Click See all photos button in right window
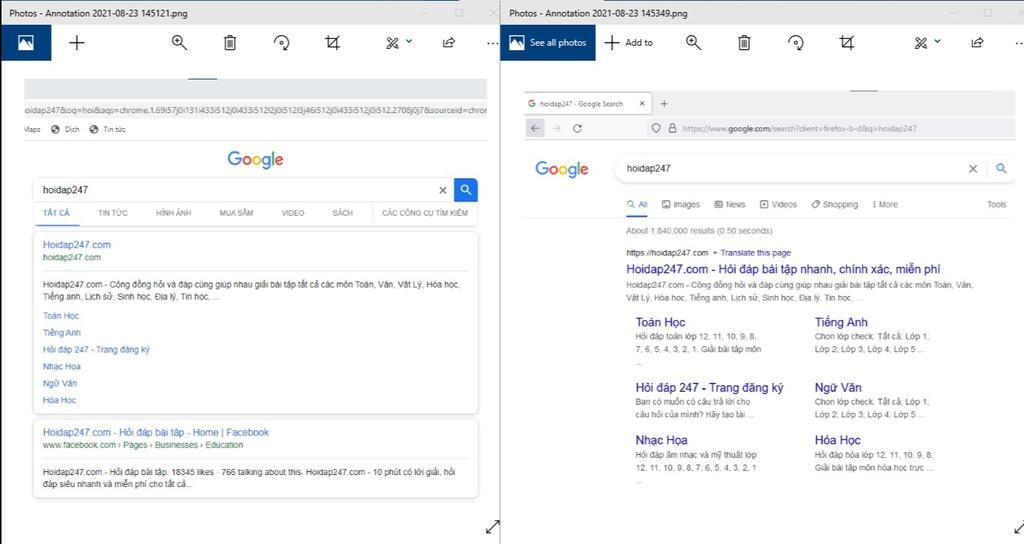 pos(548,43)
